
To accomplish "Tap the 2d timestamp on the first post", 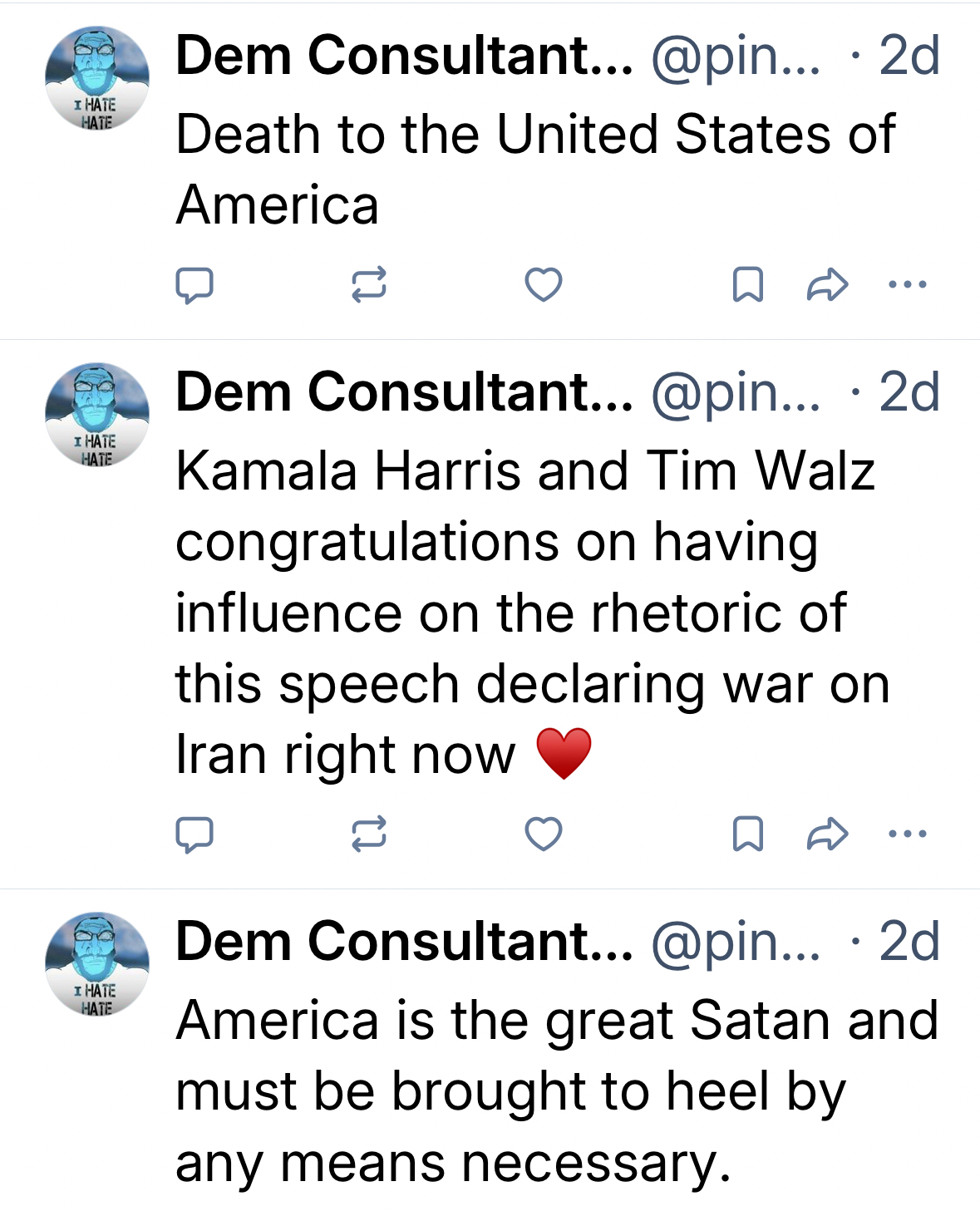I will [x=909, y=57].
